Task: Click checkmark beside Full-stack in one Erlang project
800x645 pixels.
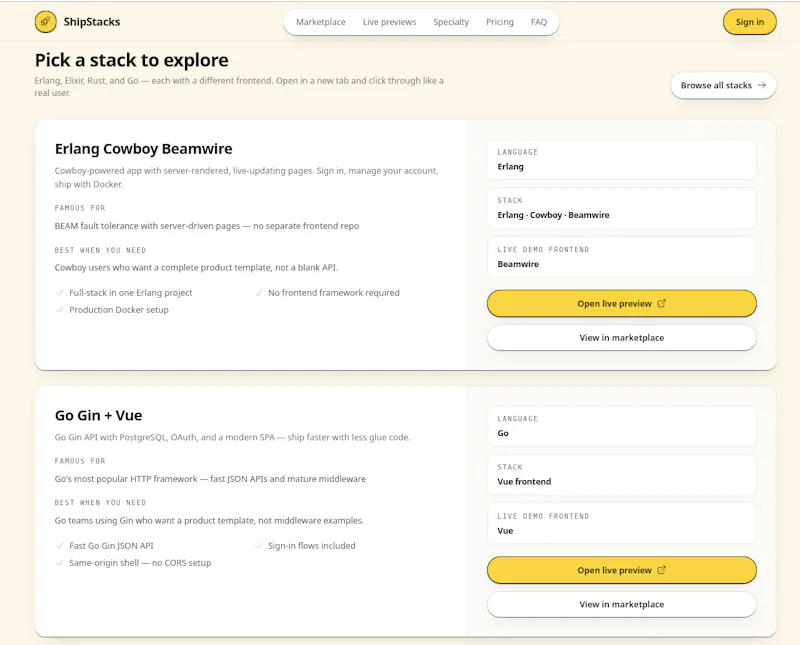Action: pyautogui.click(x=59, y=293)
